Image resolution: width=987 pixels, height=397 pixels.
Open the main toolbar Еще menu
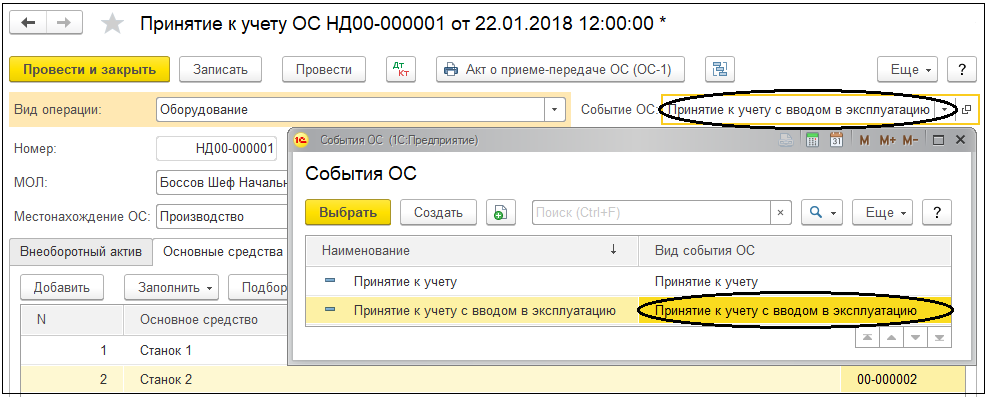[908, 70]
